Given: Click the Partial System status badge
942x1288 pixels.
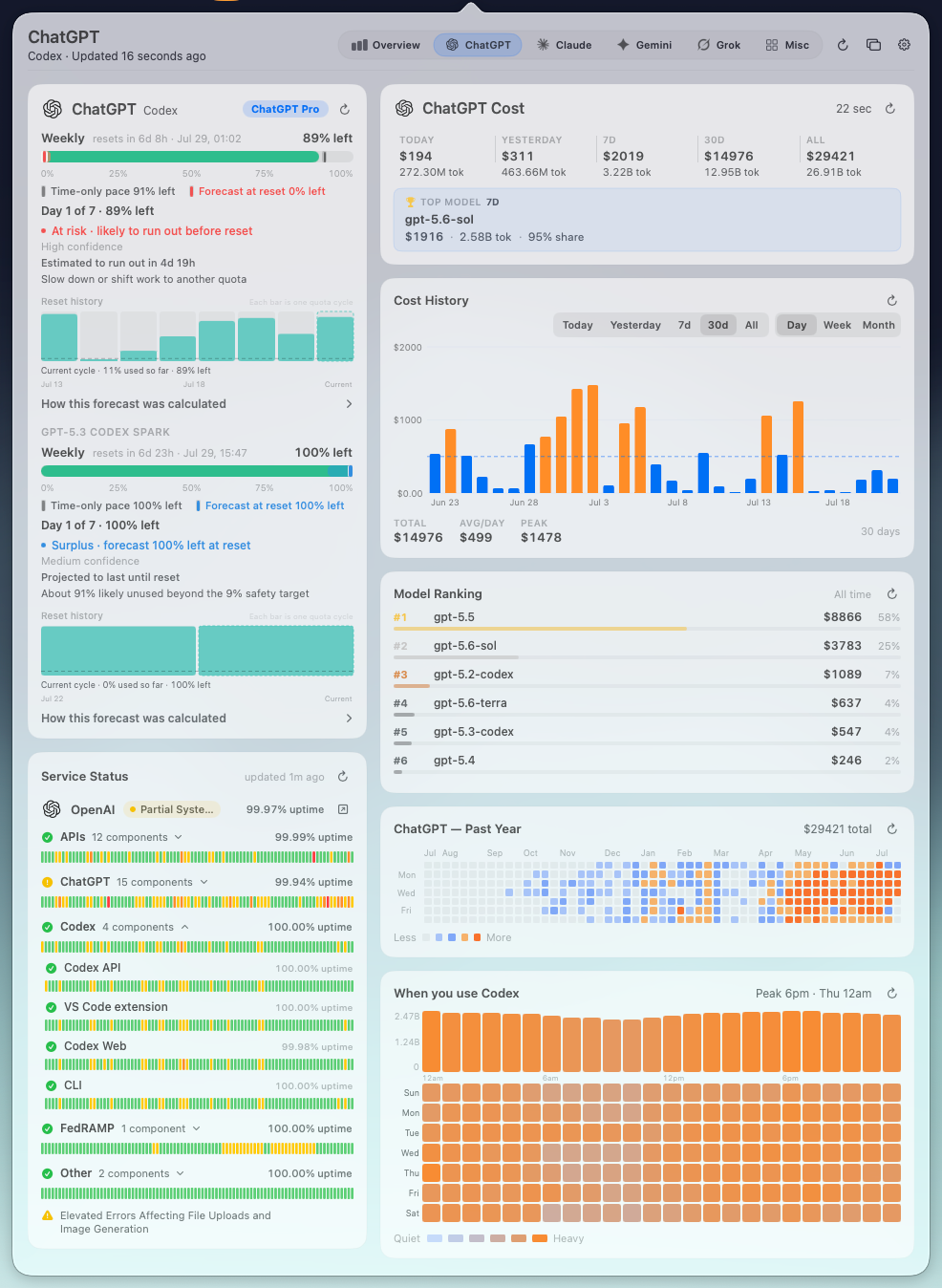Looking at the screenshot, I should (173, 809).
